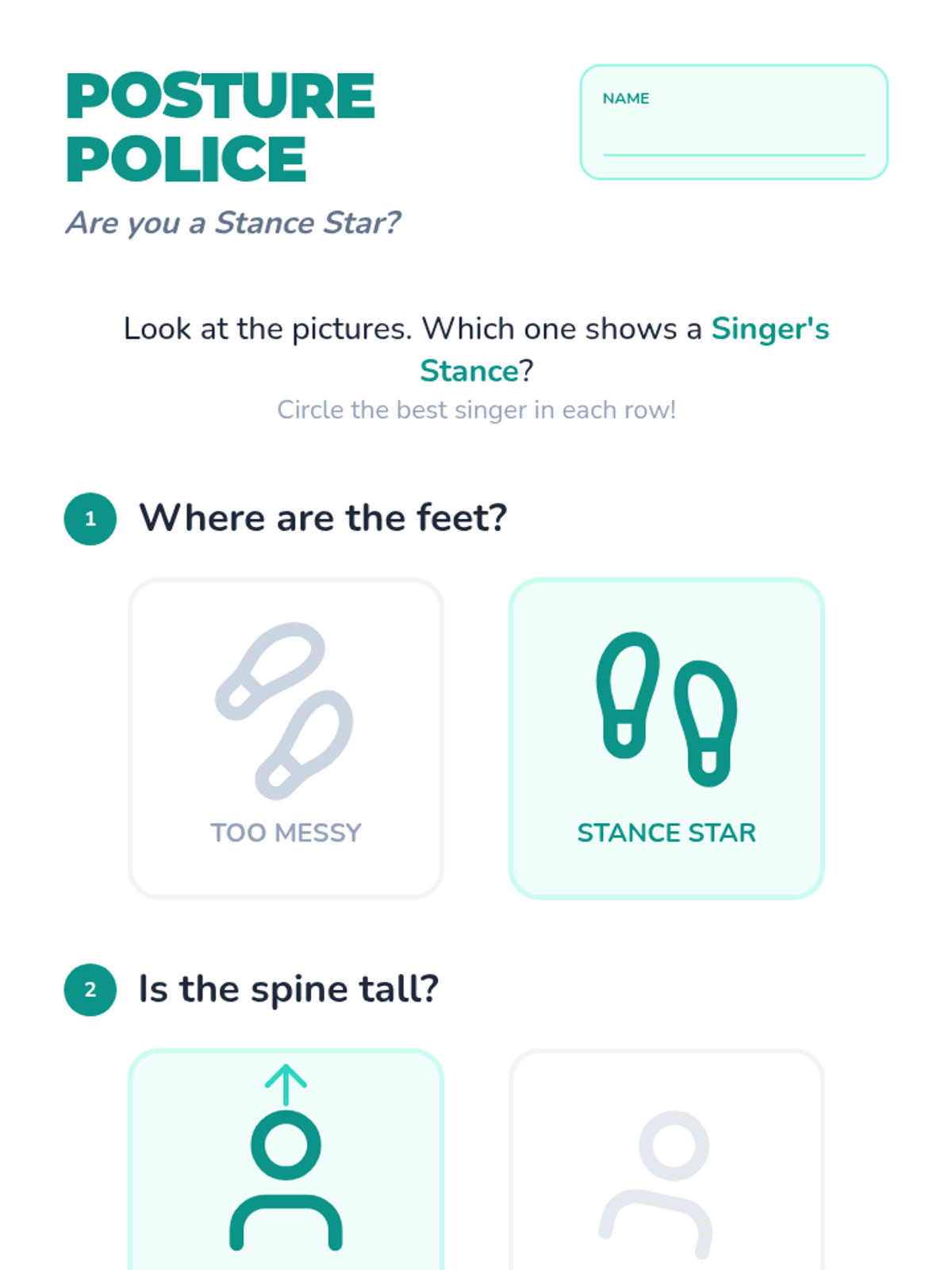Click the NAME label text
Screen dimensions: 952x1270
point(626,98)
